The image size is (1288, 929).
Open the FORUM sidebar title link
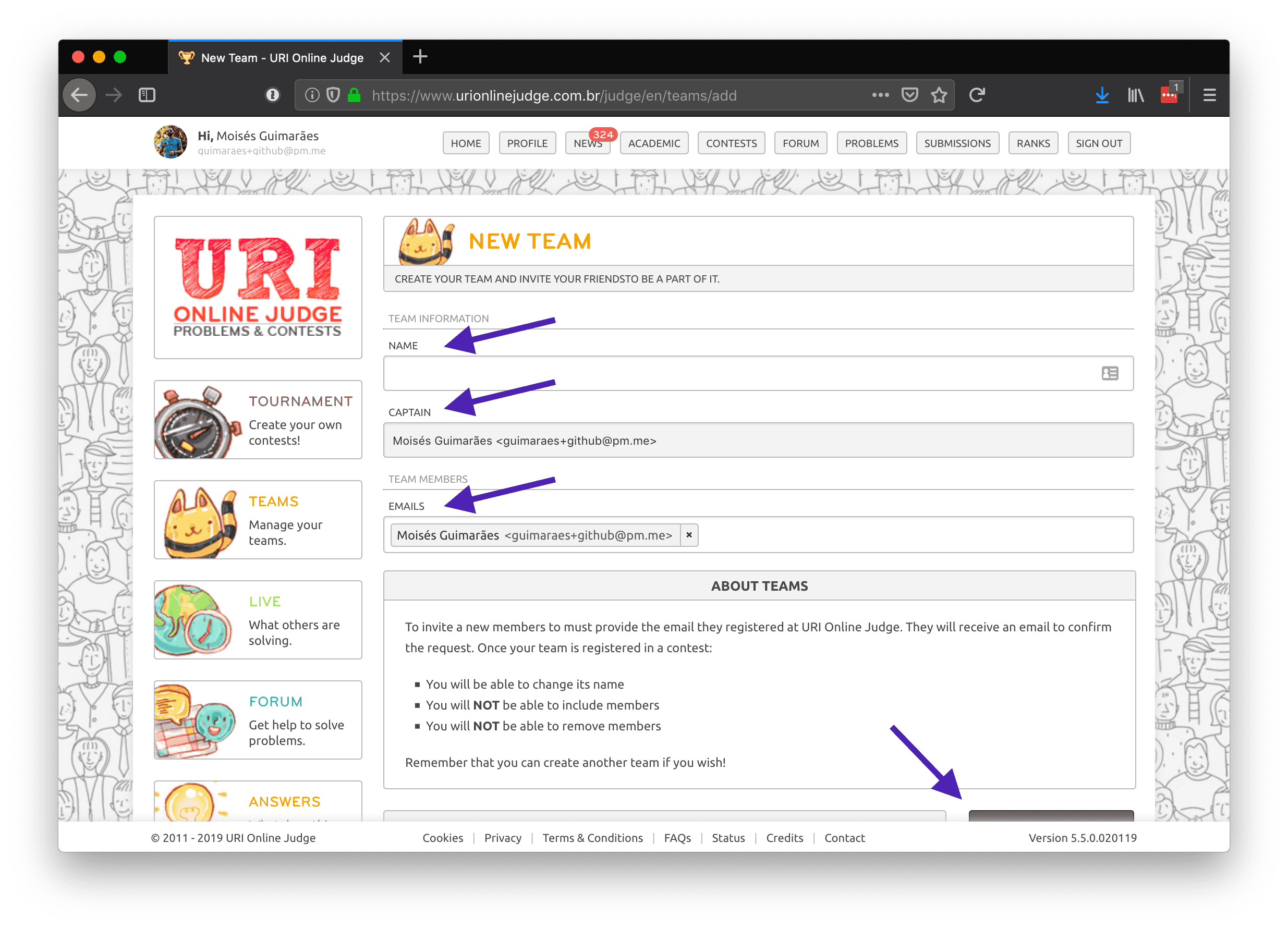pos(275,701)
